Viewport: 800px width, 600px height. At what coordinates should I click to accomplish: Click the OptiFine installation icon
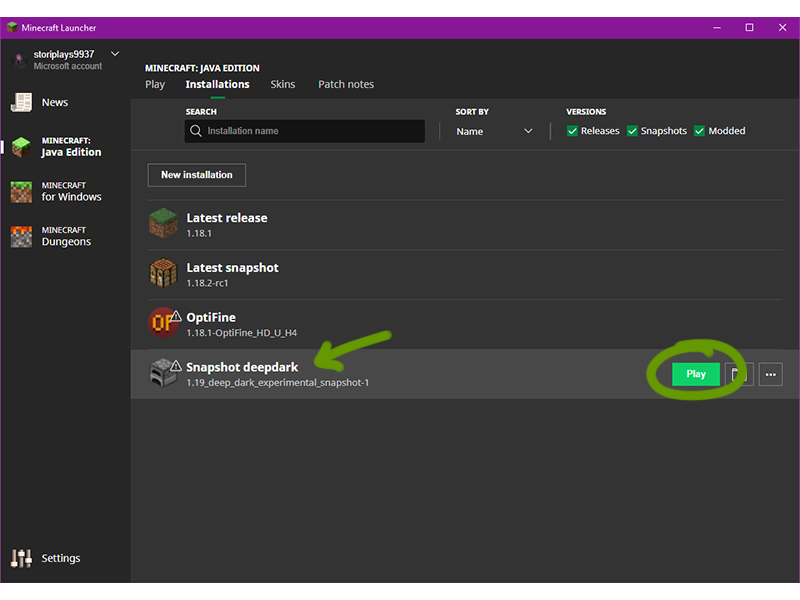click(163, 322)
